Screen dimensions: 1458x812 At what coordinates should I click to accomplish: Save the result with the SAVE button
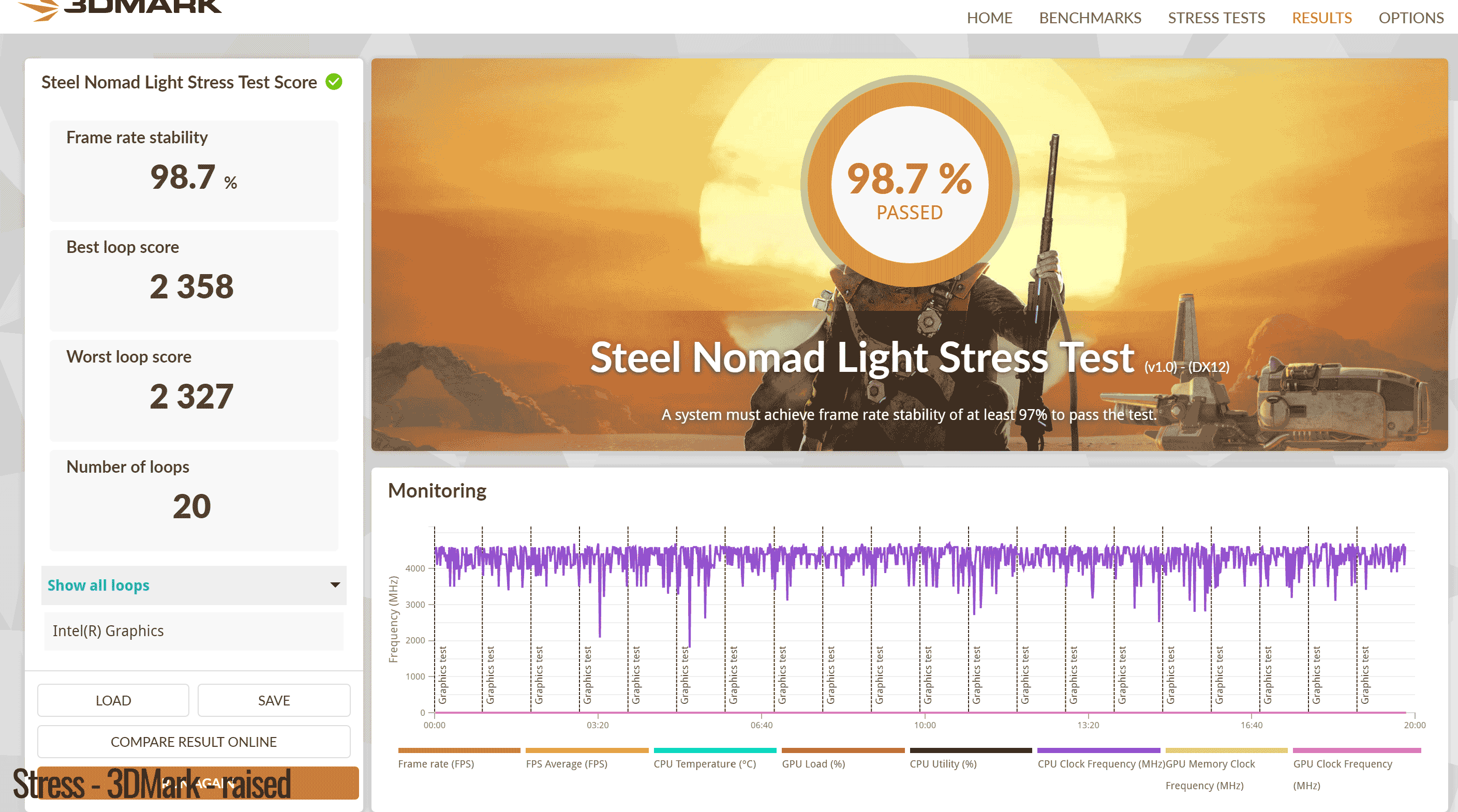click(274, 700)
